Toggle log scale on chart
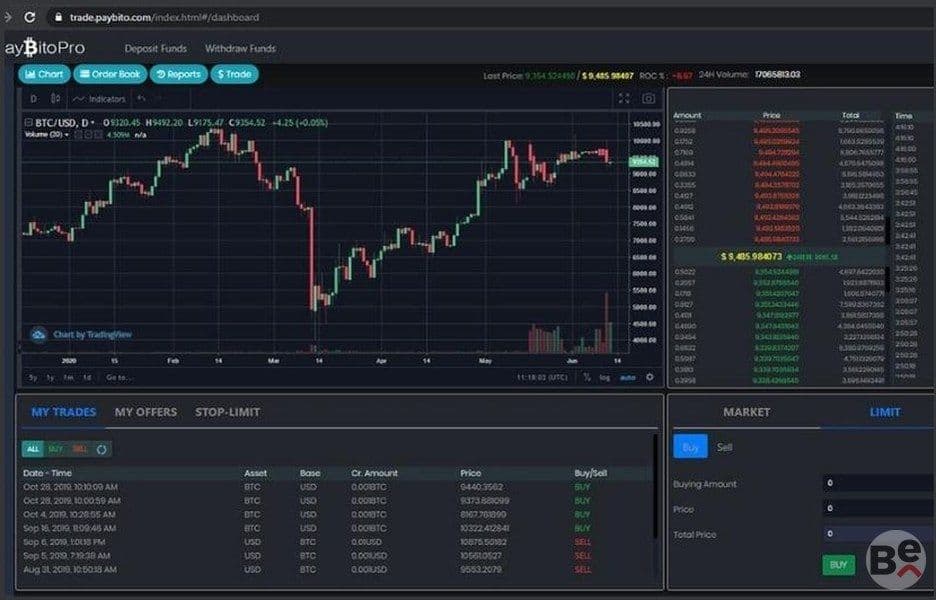 (605, 378)
